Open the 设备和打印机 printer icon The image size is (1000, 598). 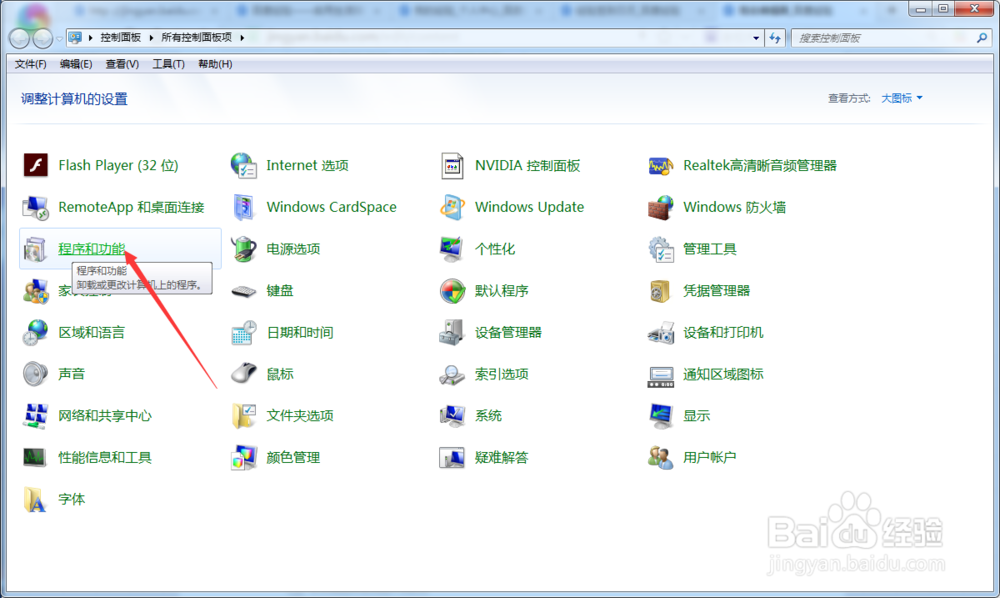point(660,332)
